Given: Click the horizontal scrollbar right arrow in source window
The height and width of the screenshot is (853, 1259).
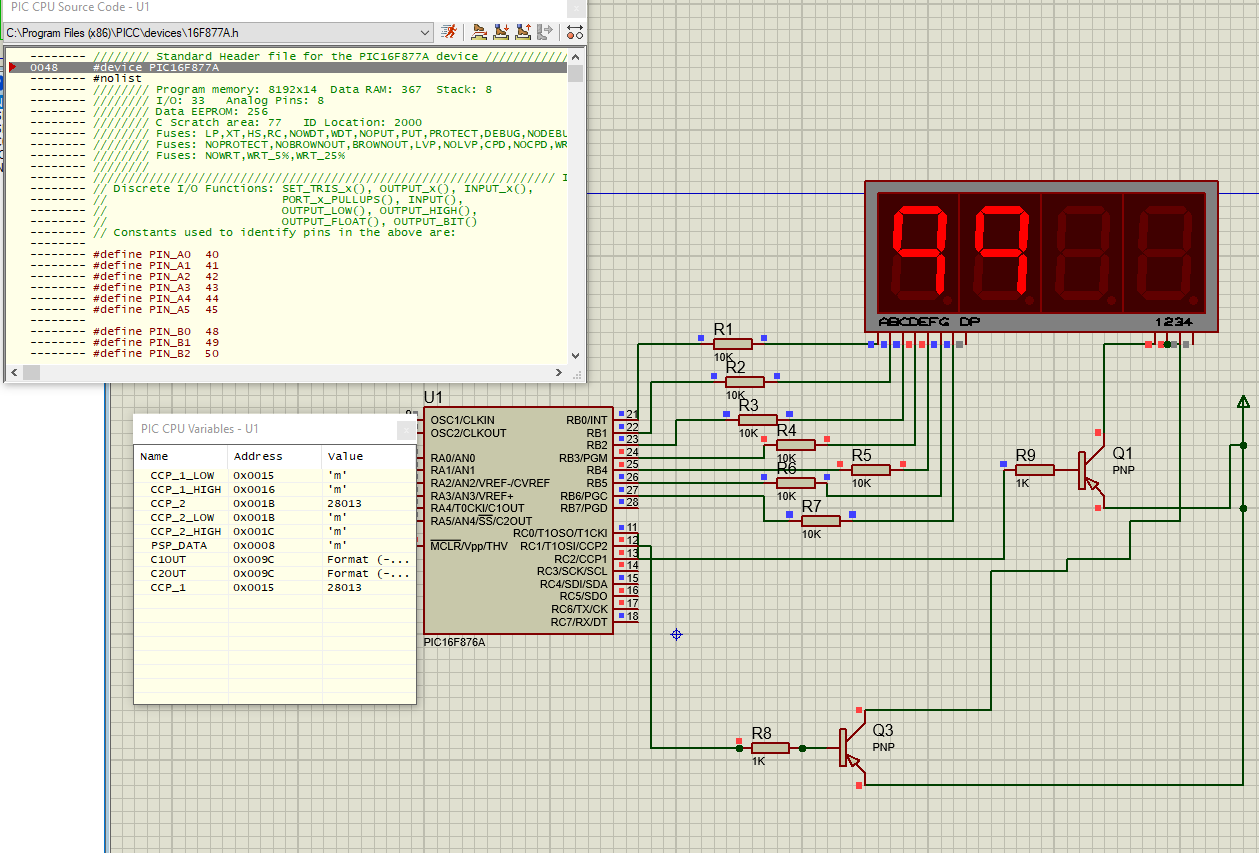Looking at the screenshot, I should [561, 372].
